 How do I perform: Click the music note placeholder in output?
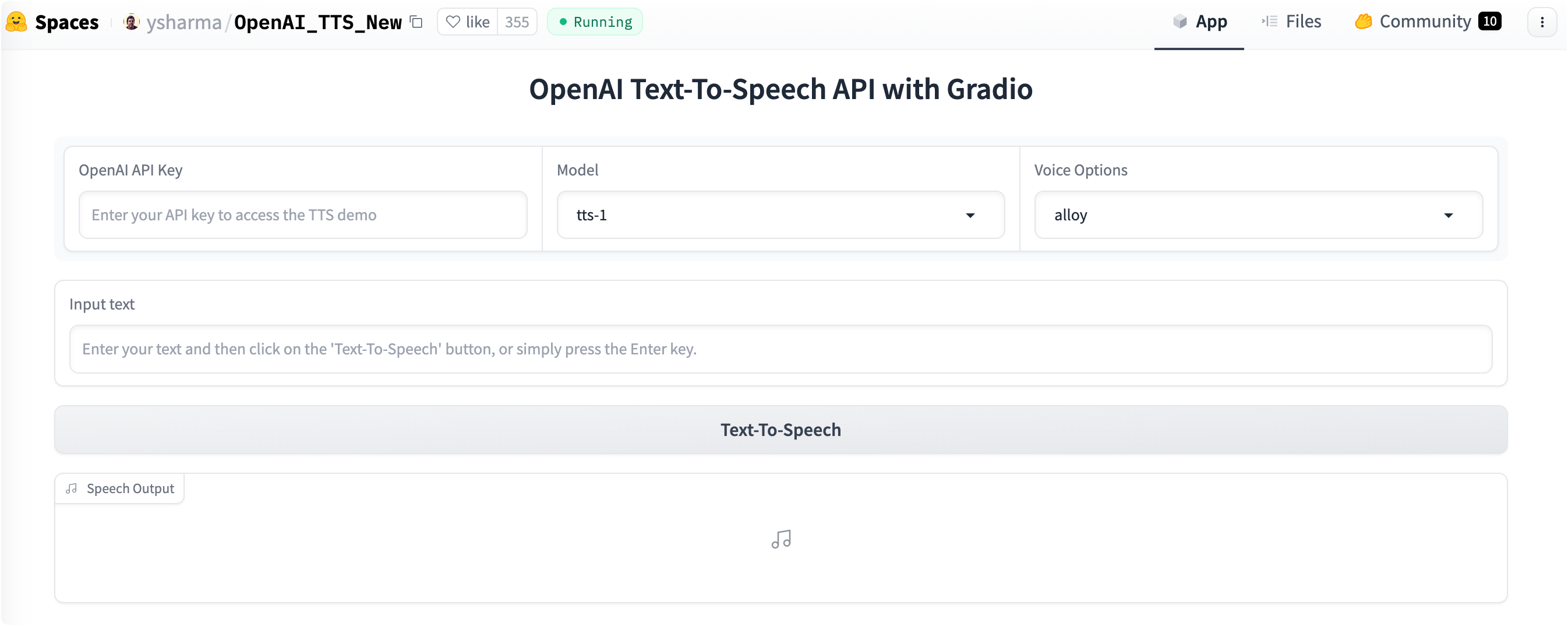click(x=781, y=539)
